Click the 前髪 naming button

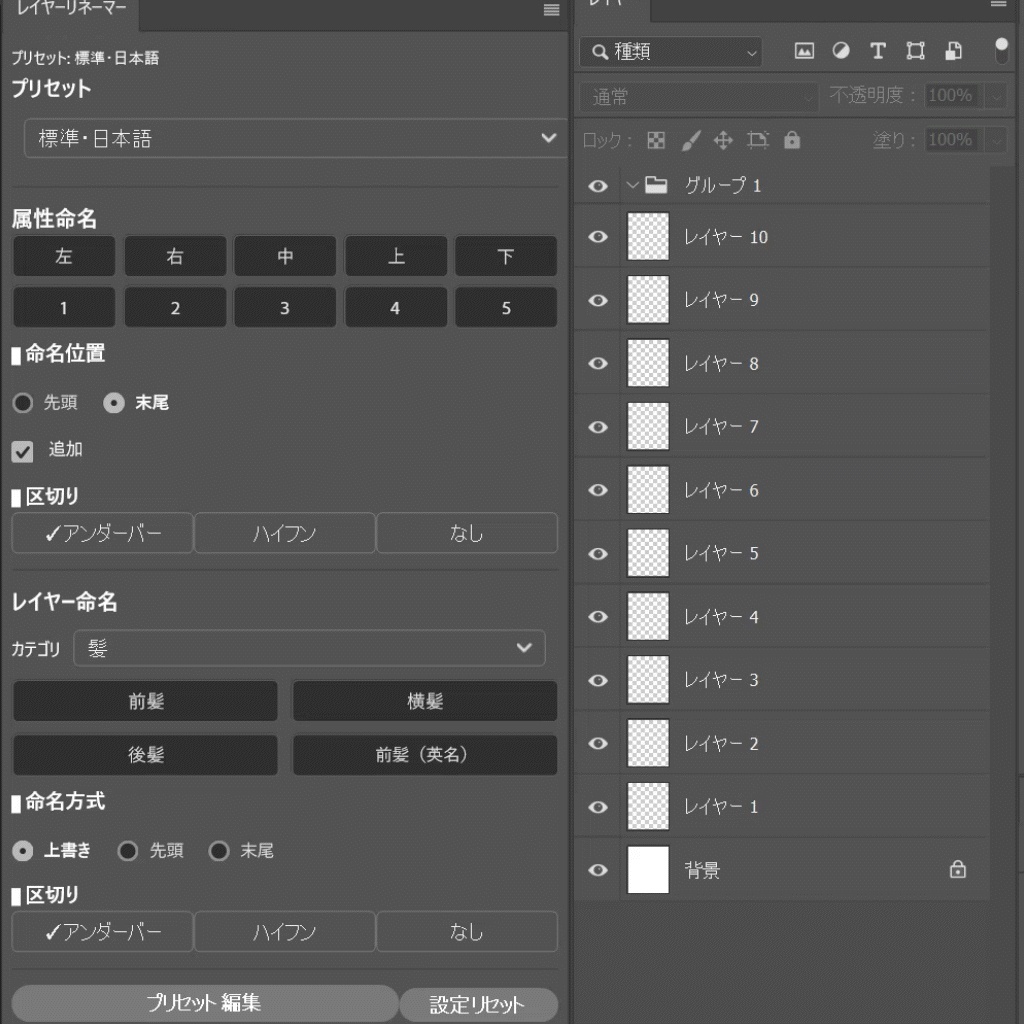146,701
